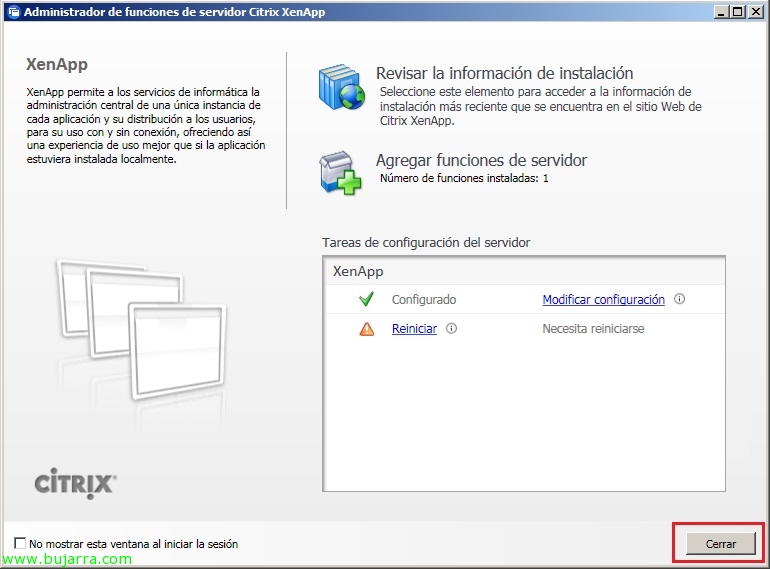Click the books and globe installation info icon
This screenshot has height=569, width=770.
click(x=342, y=87)
